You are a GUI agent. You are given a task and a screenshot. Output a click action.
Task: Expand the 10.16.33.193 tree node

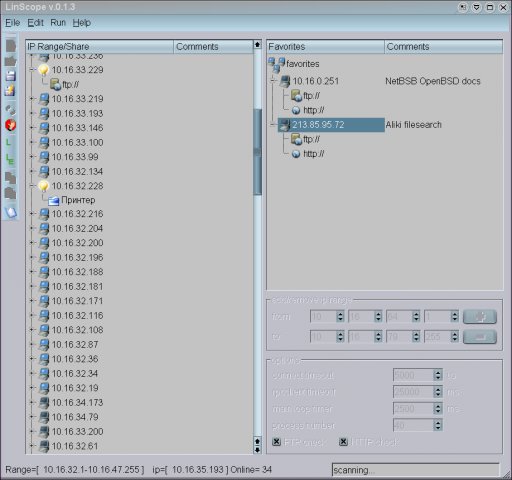coord(32,113)
